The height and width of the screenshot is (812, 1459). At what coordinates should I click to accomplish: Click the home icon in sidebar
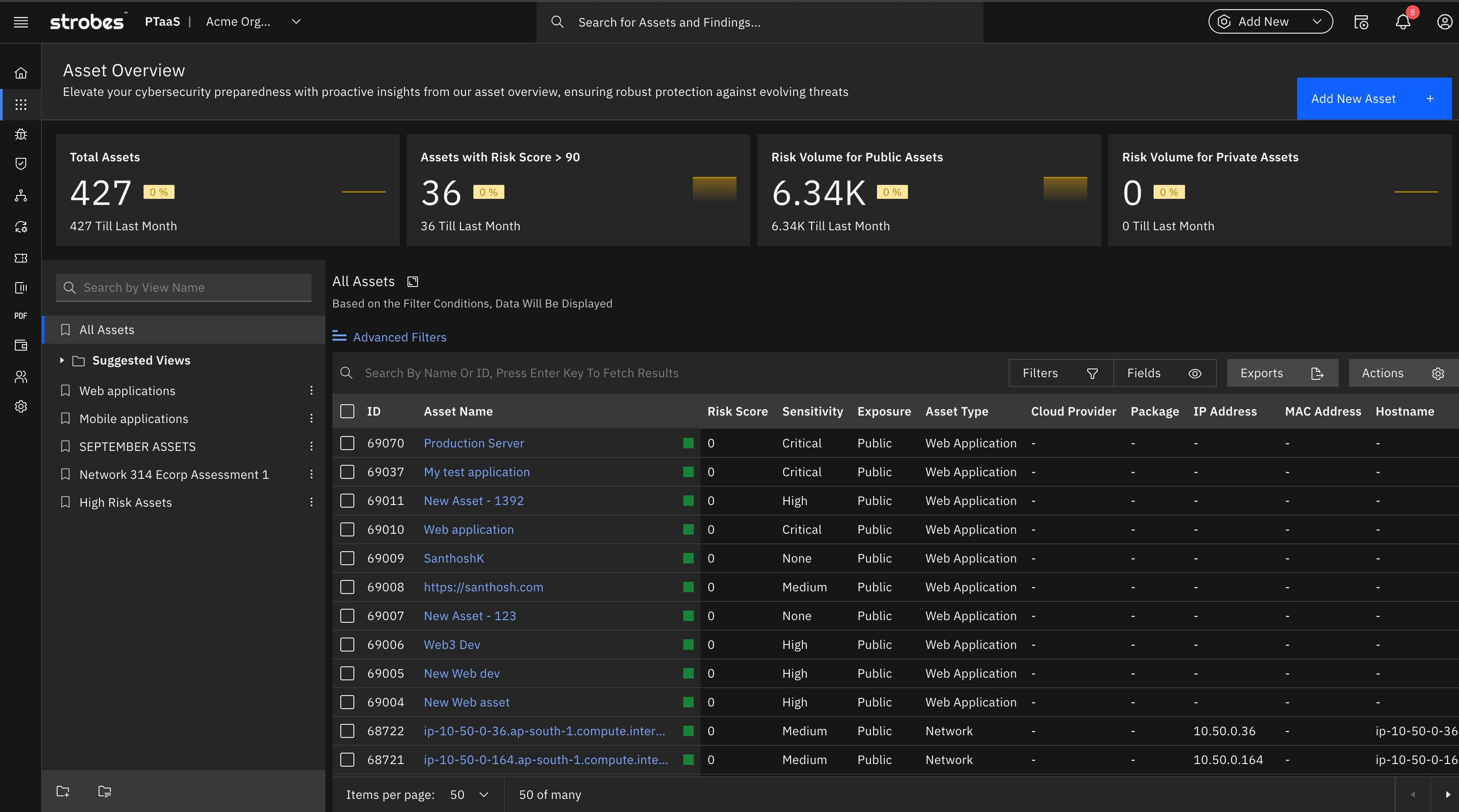tap(21, 73)
